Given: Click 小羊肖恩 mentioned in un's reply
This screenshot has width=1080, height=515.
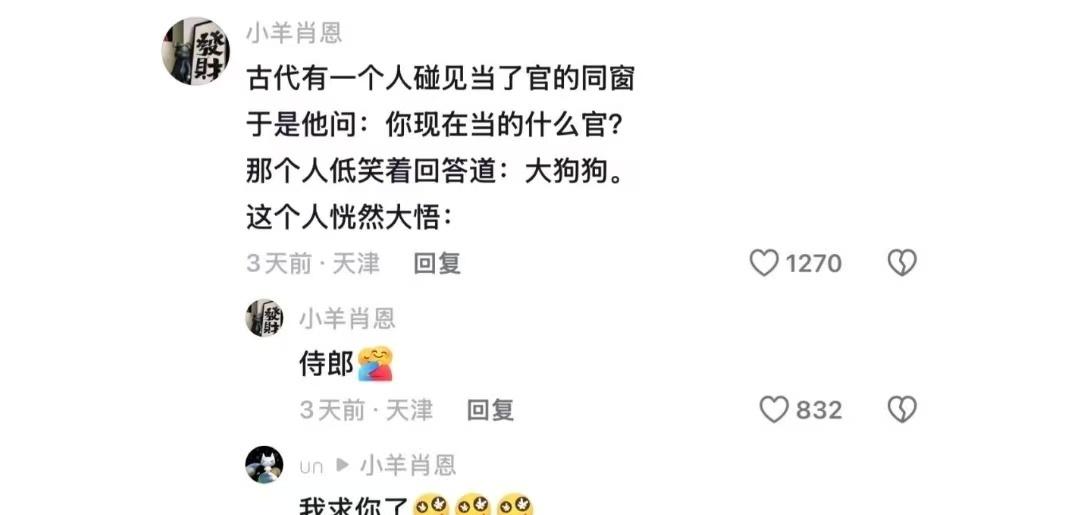Looking at the screenshot, I should [x=408, y=465].
